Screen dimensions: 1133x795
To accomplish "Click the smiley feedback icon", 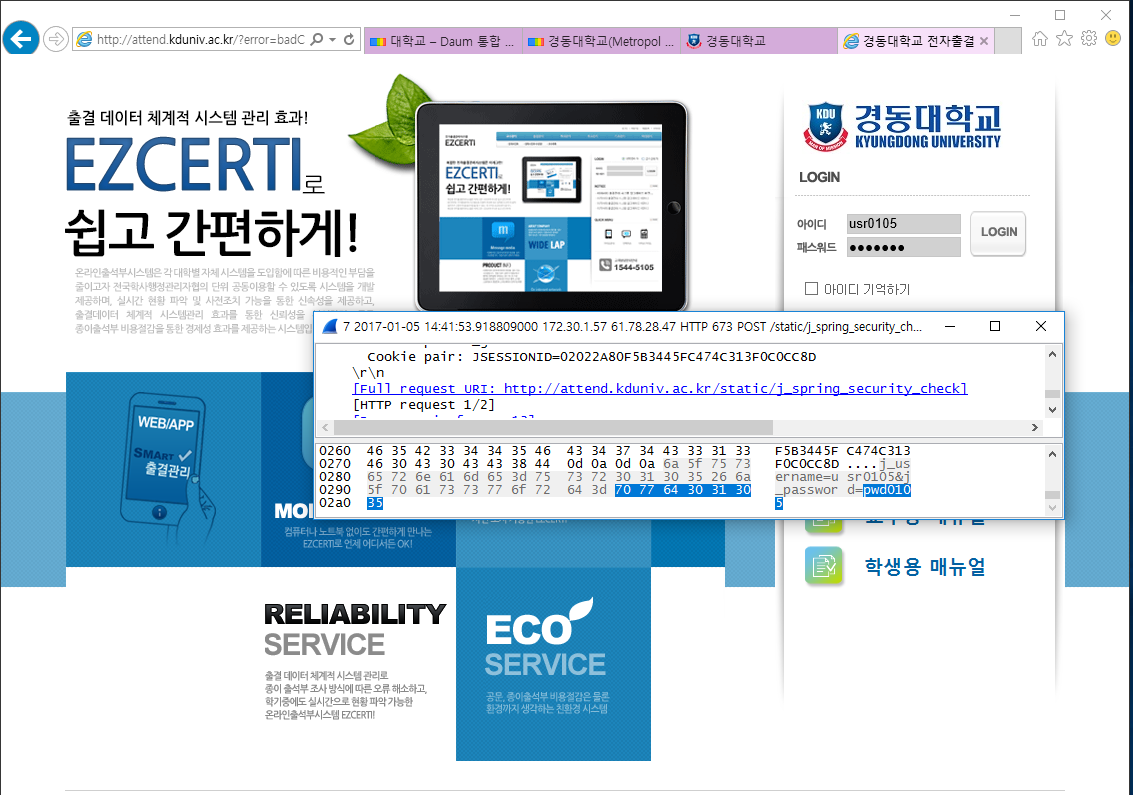I will pyautogui.click(x=1113, y=39).
